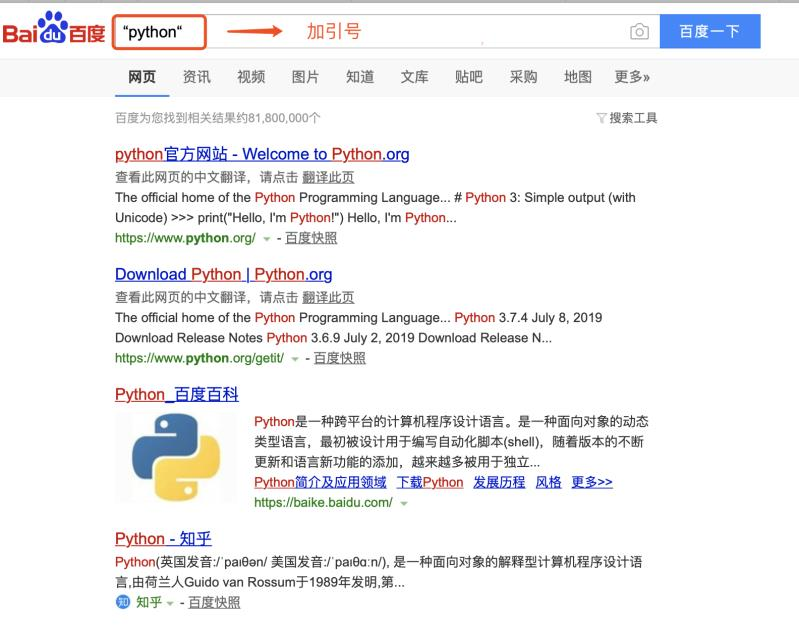The height and width of the screenshot is (625, 799).
Task: Open python官方网站 Welcome to Python.org result
Action: pyautogui.click(x=262, y=154)
